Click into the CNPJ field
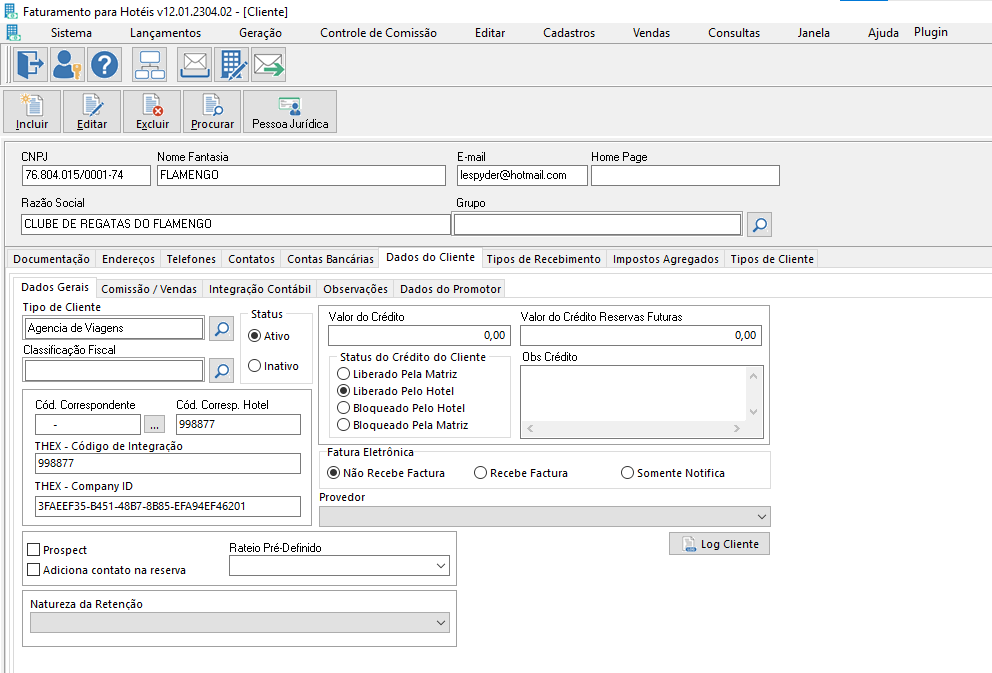The height and width of the screenshot is (673, 992). 86,175
